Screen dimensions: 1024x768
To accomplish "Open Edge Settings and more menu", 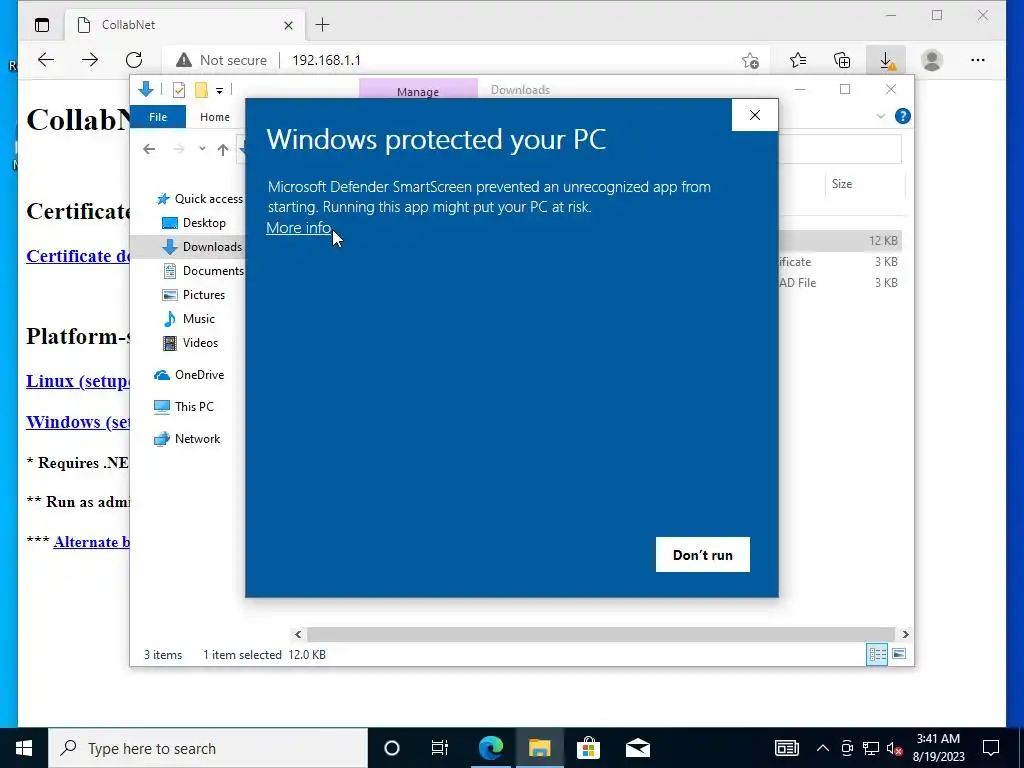I will pos(978,60).
